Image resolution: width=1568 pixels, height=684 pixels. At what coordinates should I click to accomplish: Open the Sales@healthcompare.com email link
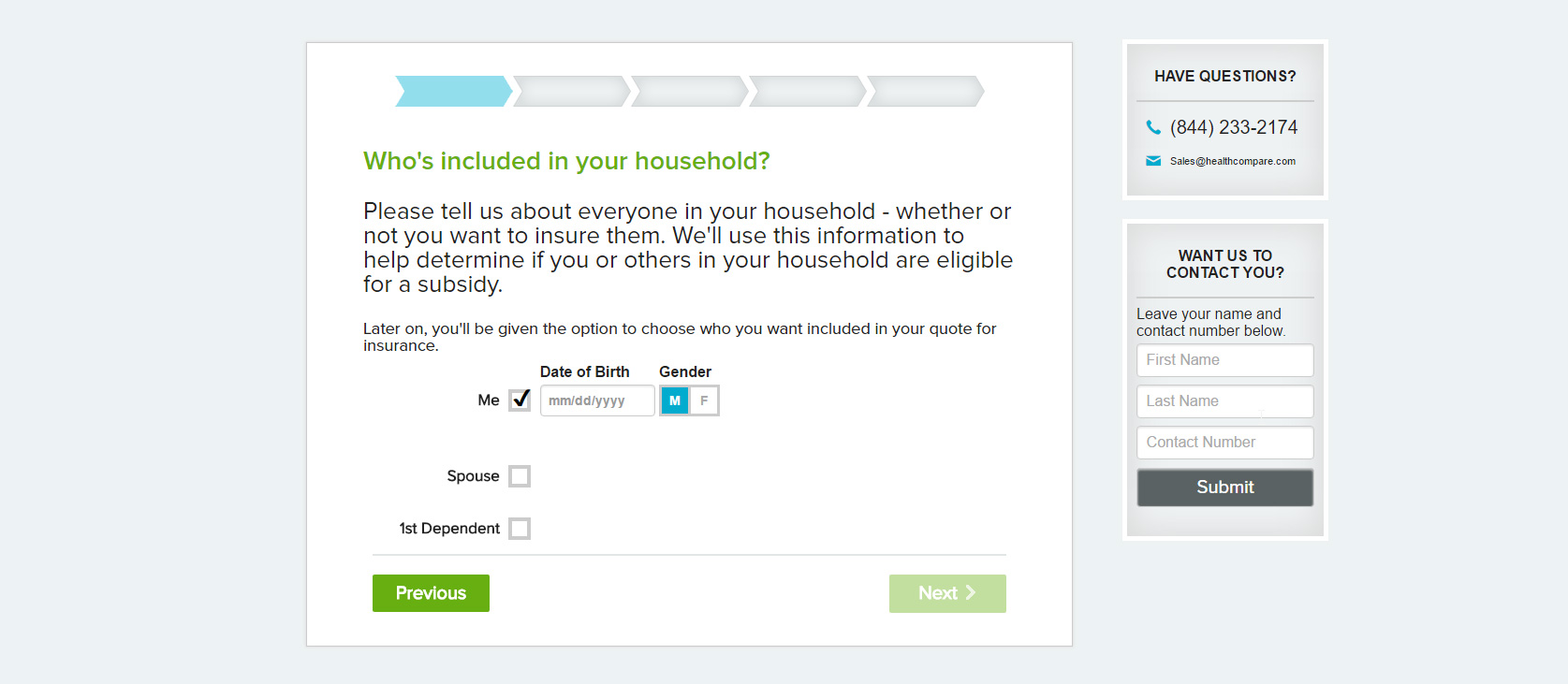[x=1232, y=161]
